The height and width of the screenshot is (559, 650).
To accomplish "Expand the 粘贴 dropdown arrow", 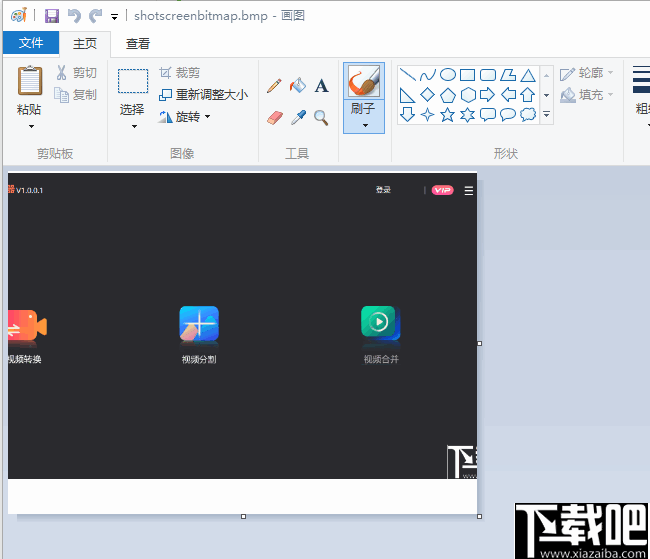I will pos(31,126).
